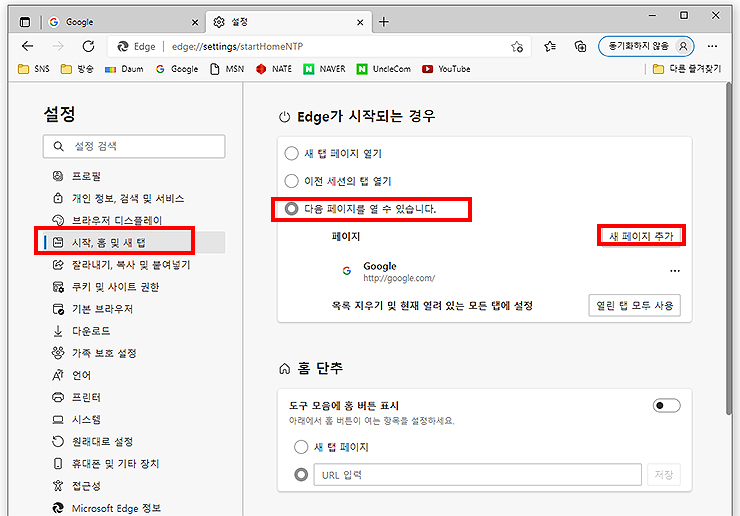The height and width of the screenshot is (516, 740).
Task: Open the UncleCom bookmark
Action: (384, 69)
